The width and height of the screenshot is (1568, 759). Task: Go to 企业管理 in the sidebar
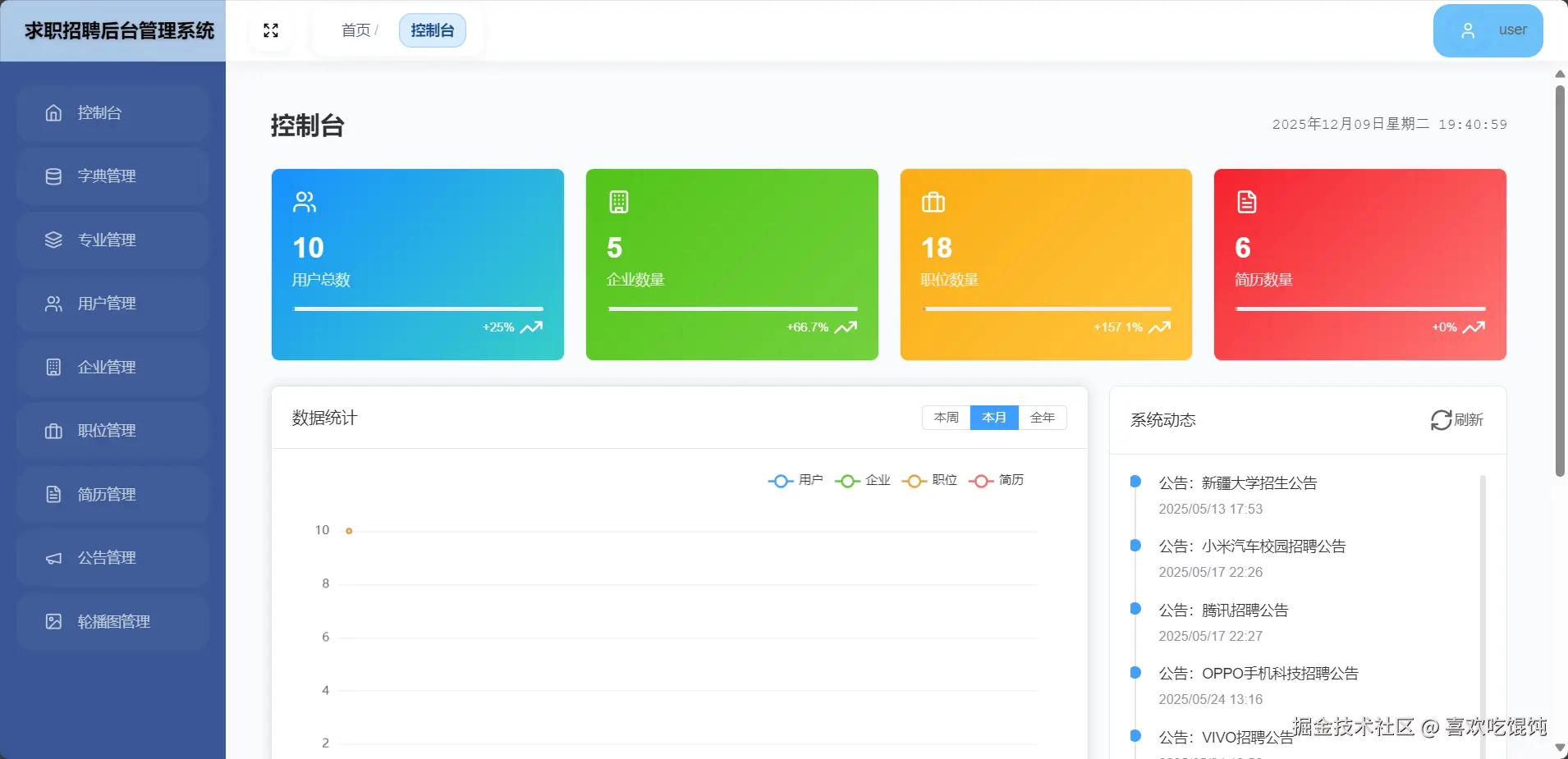click(x=112, y=368)
